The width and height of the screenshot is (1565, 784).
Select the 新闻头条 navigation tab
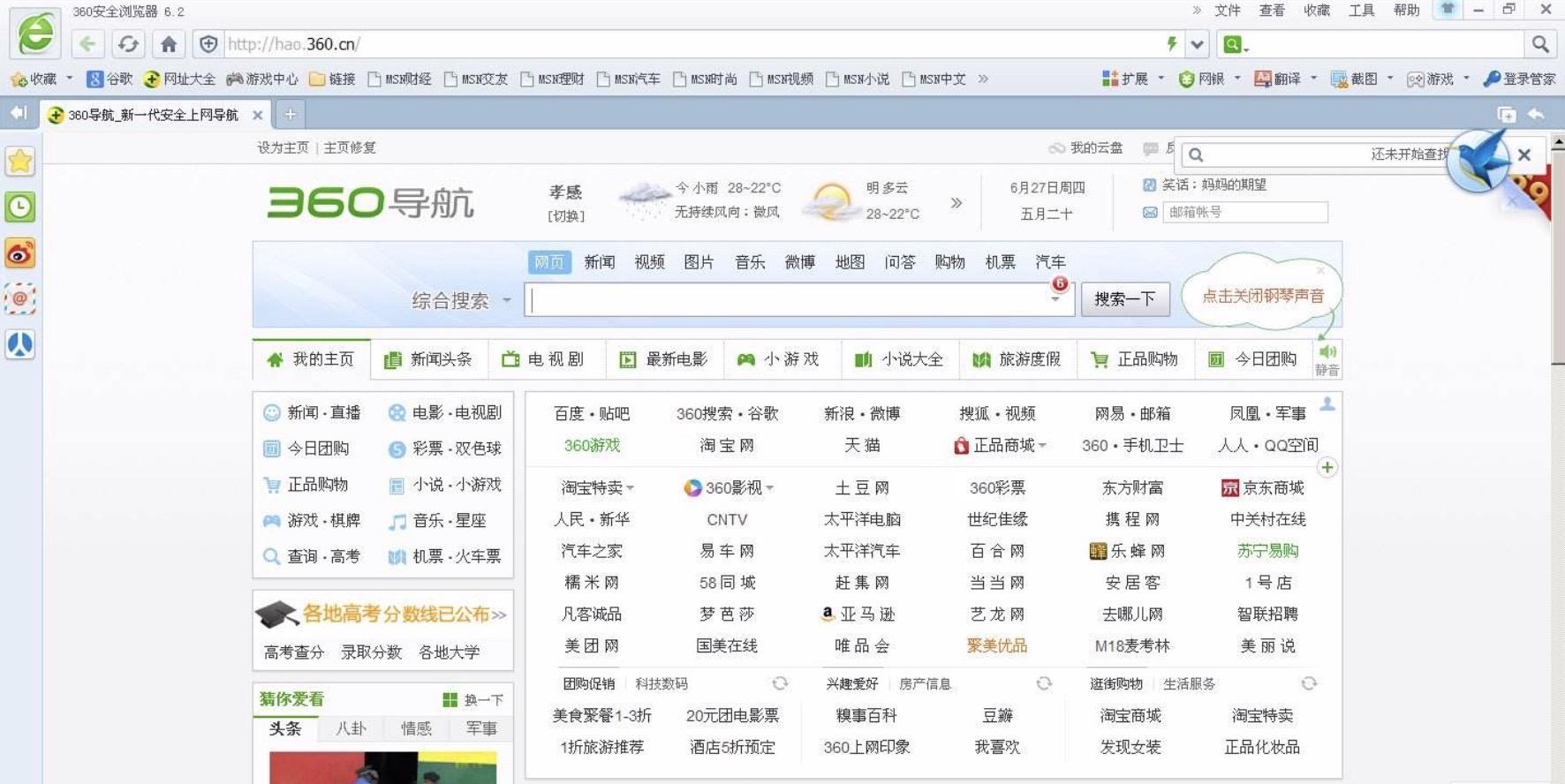[429, 359]
